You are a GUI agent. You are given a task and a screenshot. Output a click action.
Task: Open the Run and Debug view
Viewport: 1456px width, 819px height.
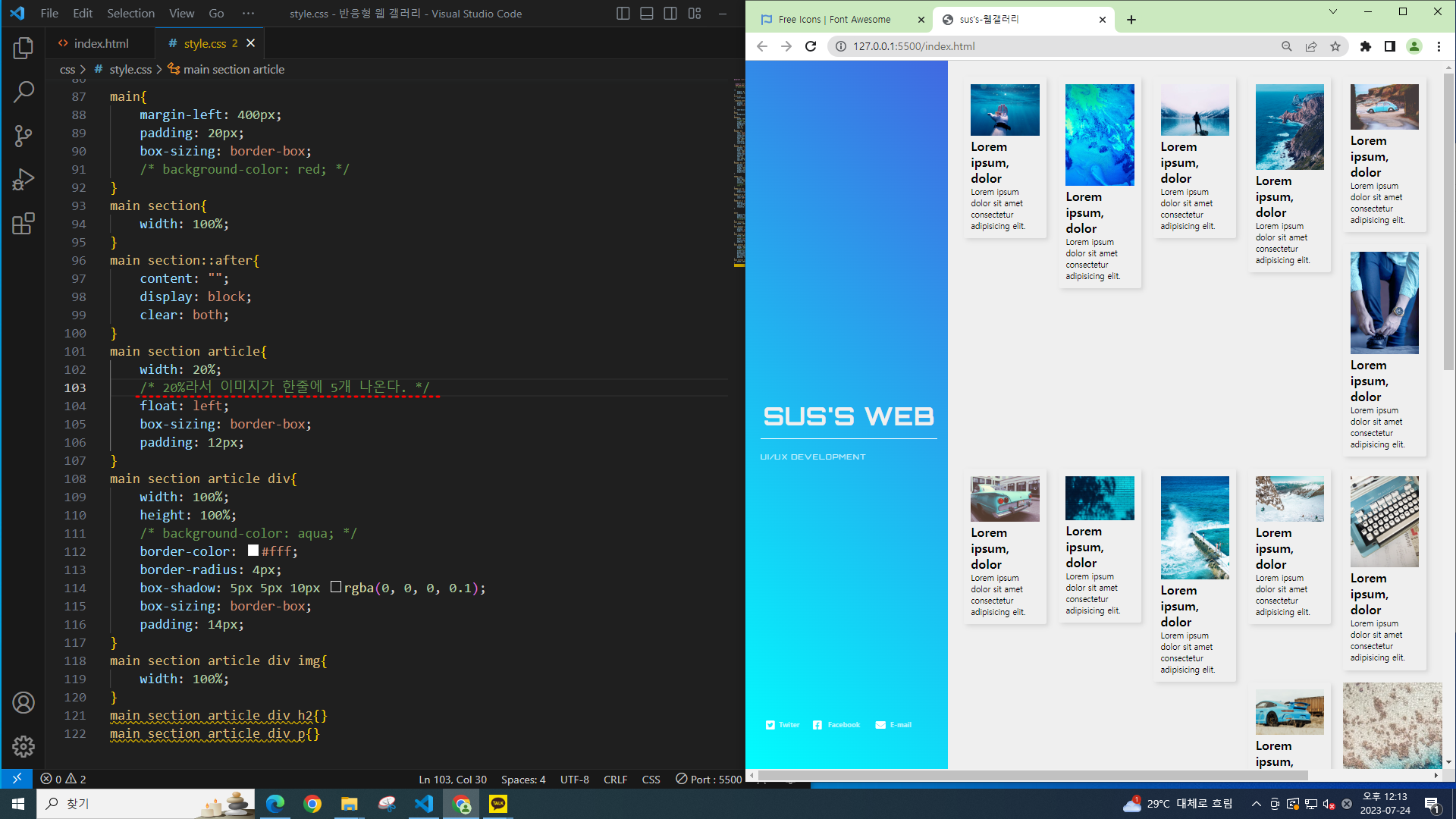(24, 180)
